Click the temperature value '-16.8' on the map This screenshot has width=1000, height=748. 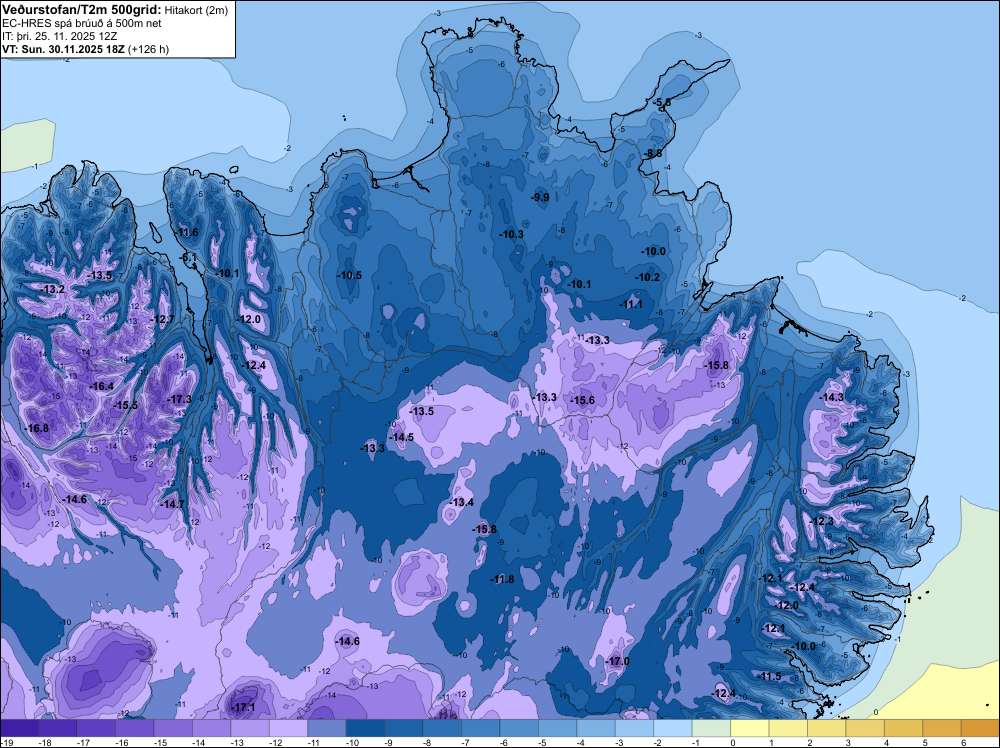[37, 428]
